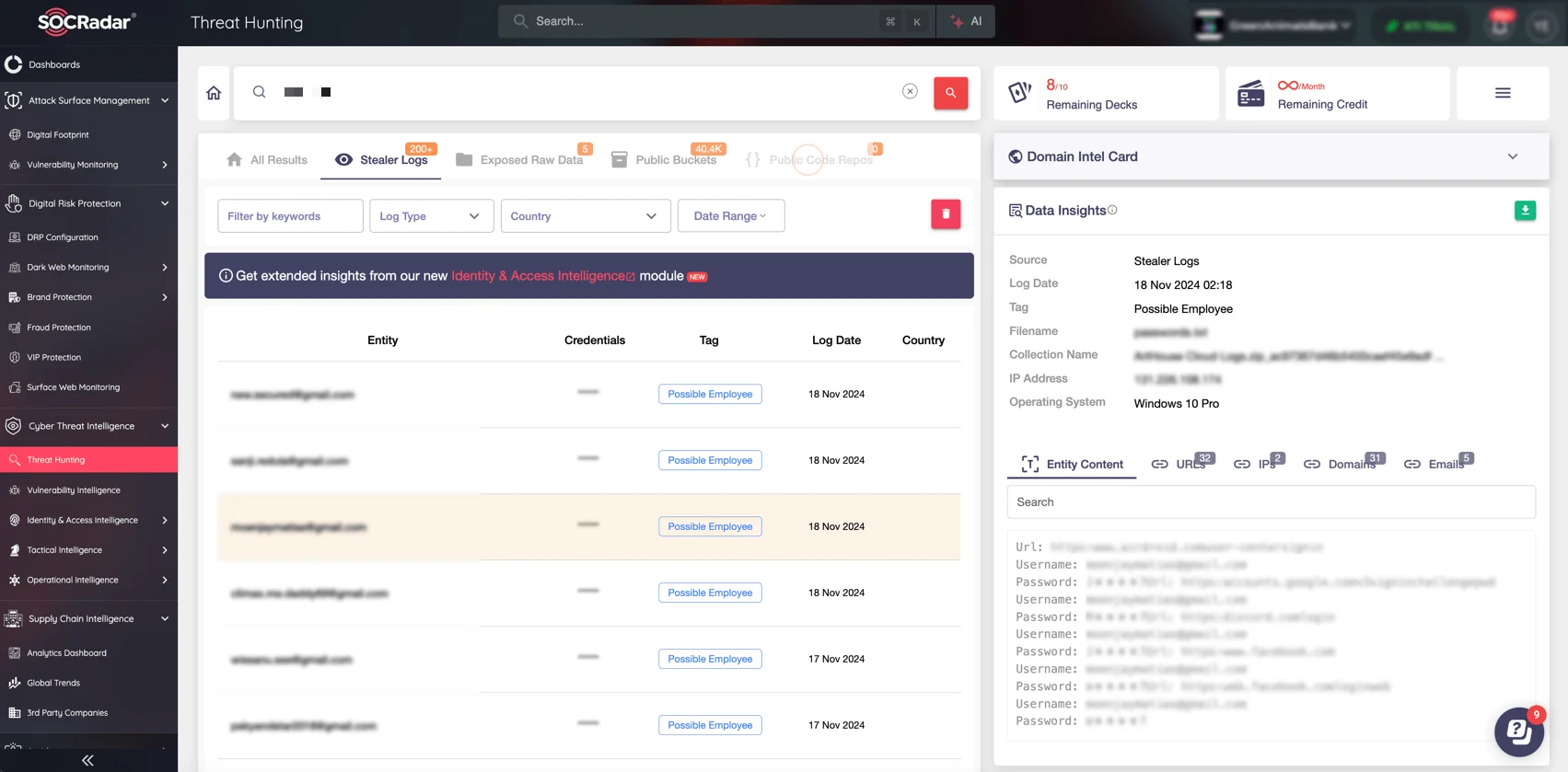This screenshot has height=772, width=1568.
Task: Collapse the sidebar with double-chevron icon
Action: click(87, 760)
